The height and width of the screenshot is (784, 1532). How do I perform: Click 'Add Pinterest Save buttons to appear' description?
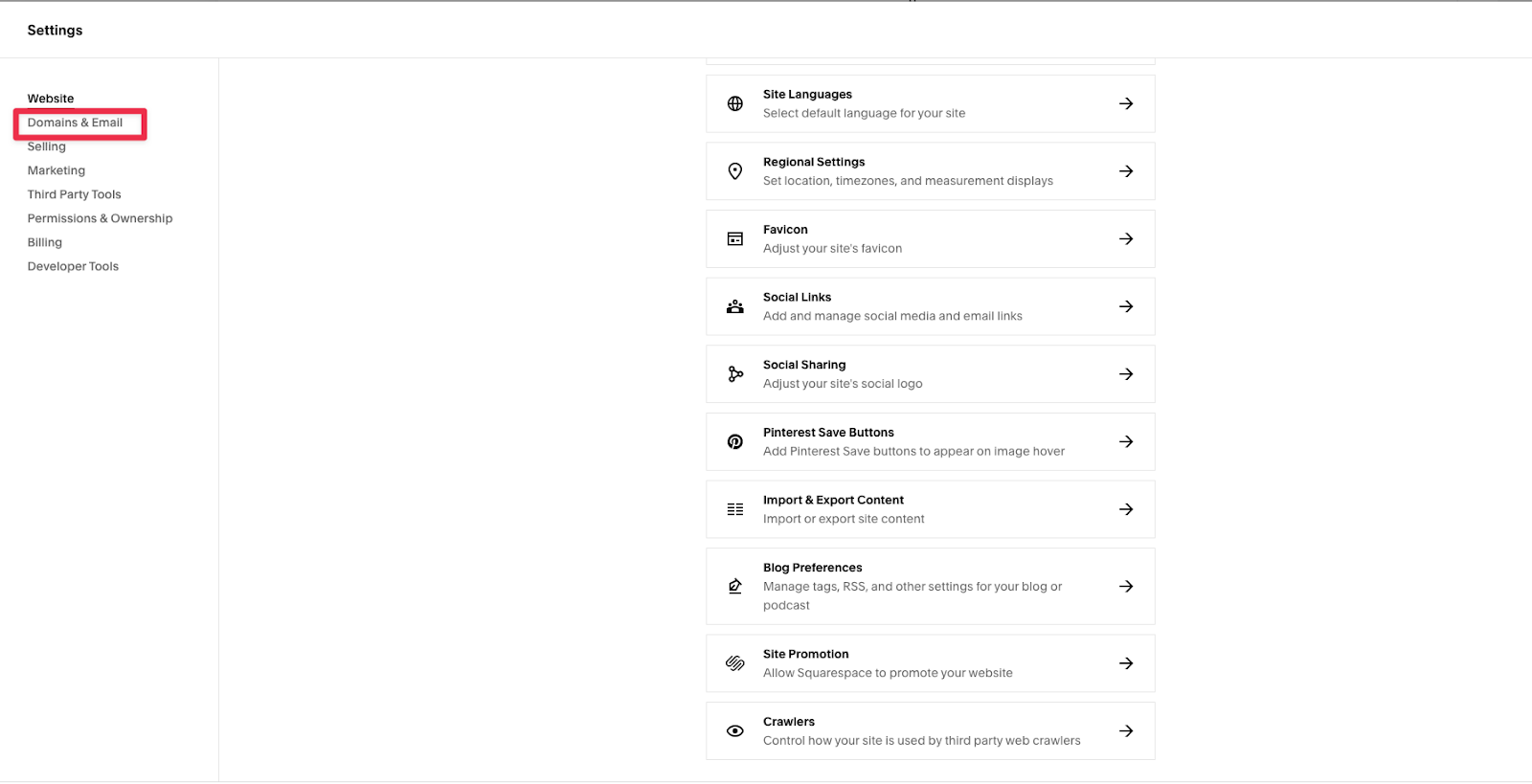[913, 452]
